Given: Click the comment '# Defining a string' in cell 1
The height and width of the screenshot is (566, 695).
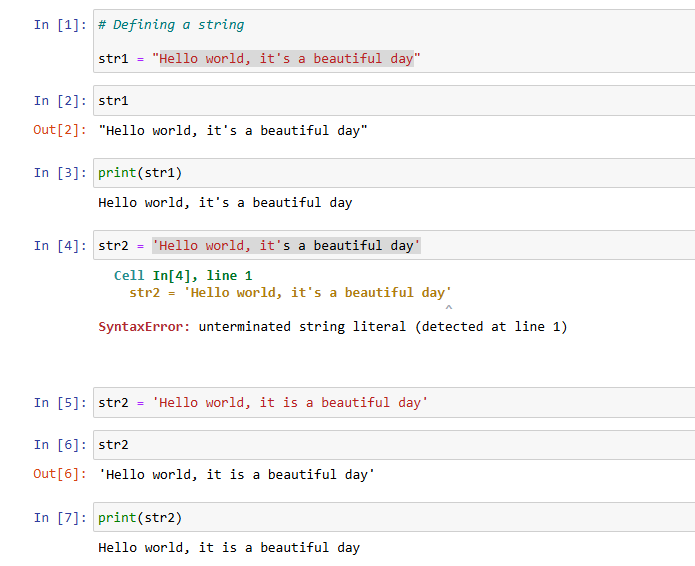Looking at the screenshot, I should [171, 25].
